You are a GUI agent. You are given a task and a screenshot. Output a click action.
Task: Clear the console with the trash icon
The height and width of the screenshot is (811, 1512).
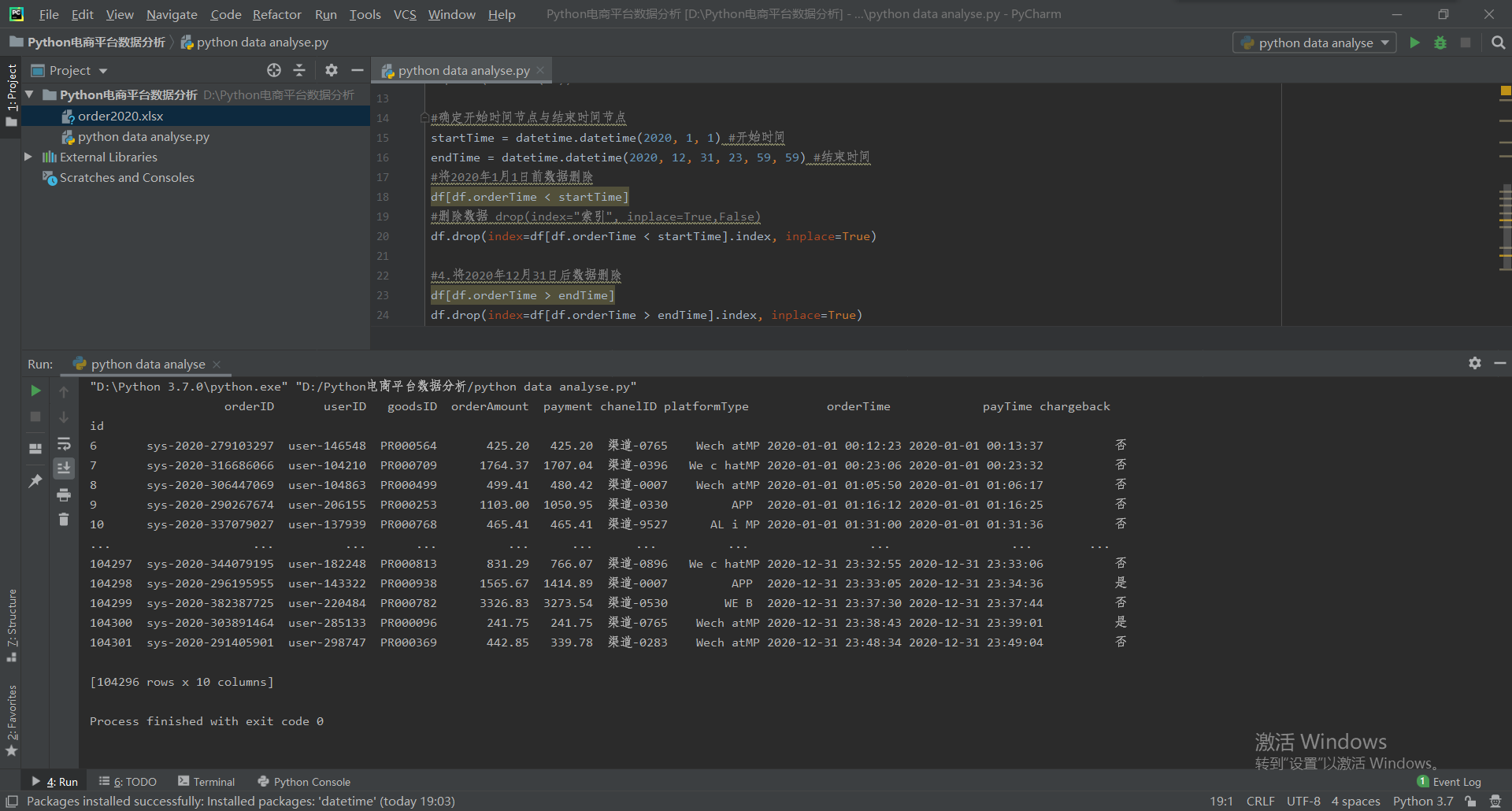[x=64, y=520]
